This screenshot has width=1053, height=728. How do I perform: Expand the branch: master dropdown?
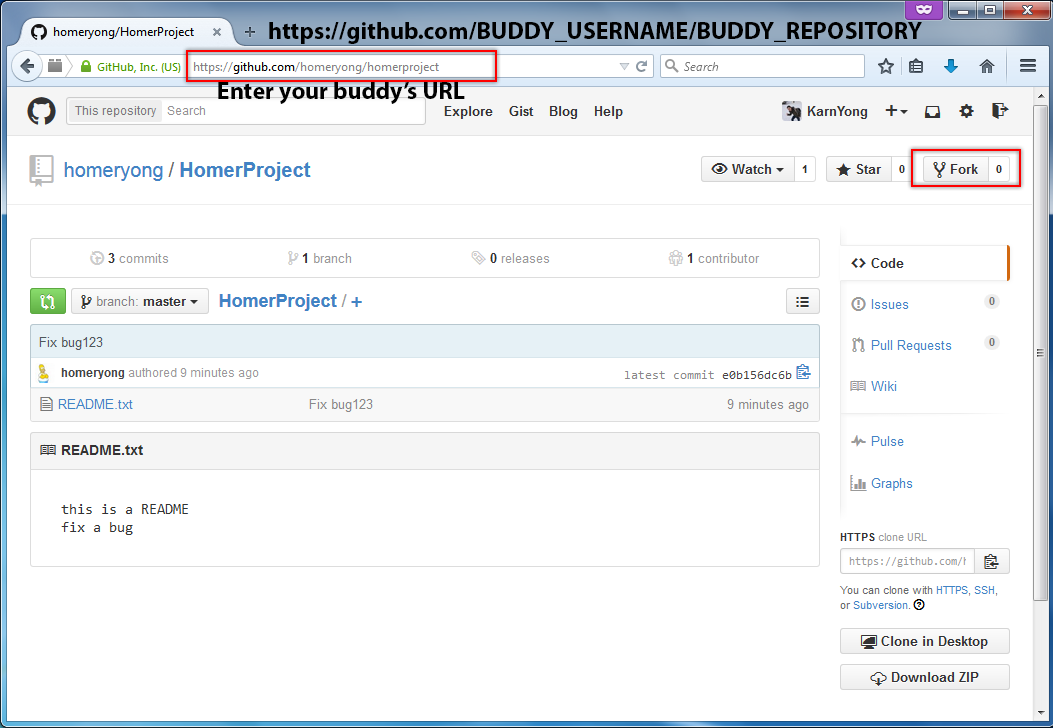point(140,301)
